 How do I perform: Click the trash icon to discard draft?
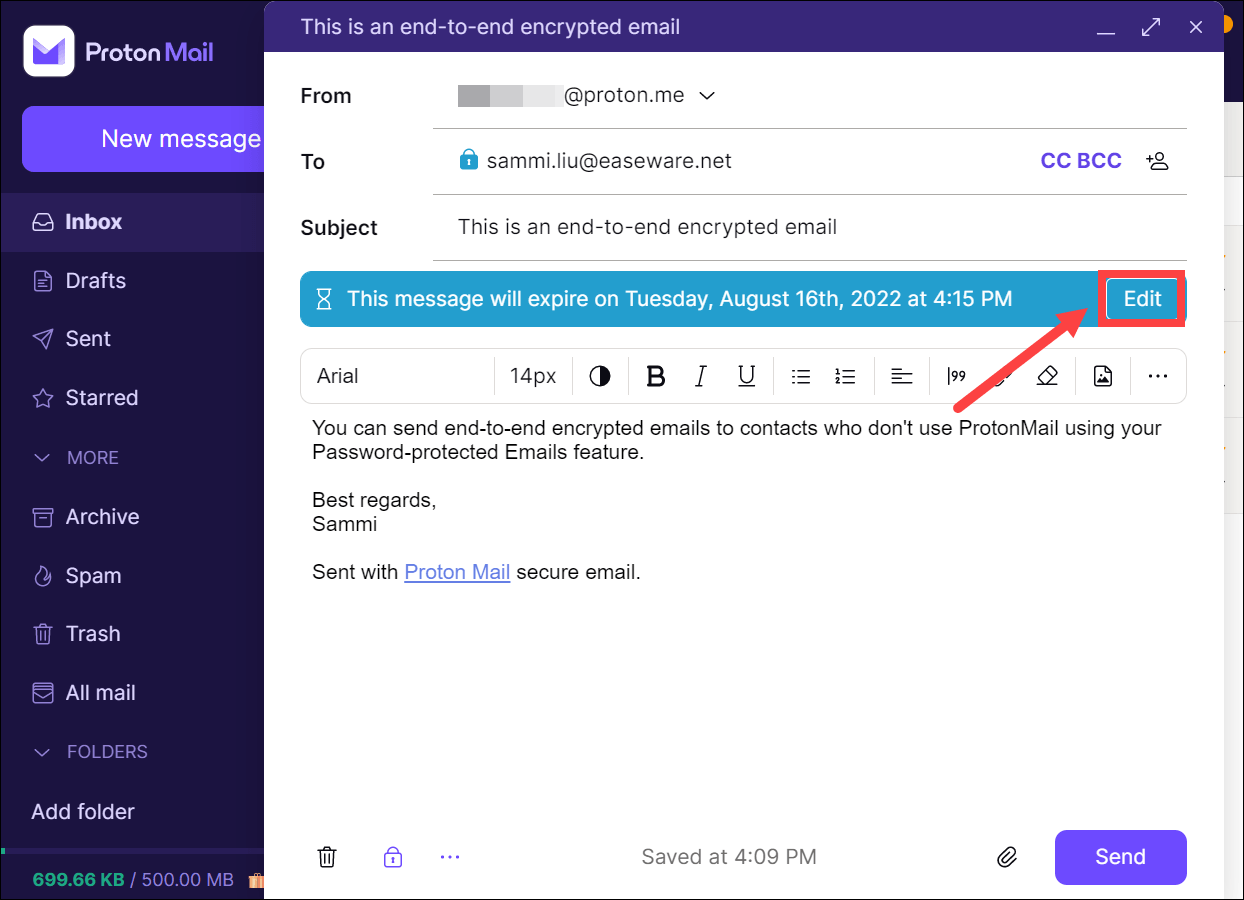click(327, 857)
